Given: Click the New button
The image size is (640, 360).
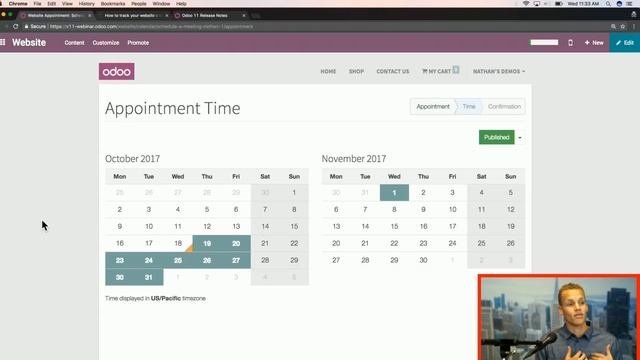Looking at the screenshot, I should click(x=594, y=42).
